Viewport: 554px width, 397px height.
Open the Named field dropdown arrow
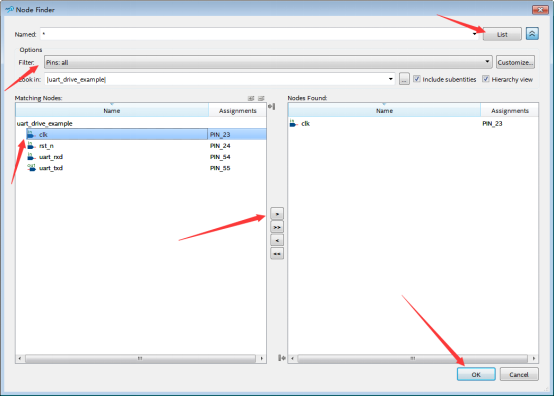point(474,34)
